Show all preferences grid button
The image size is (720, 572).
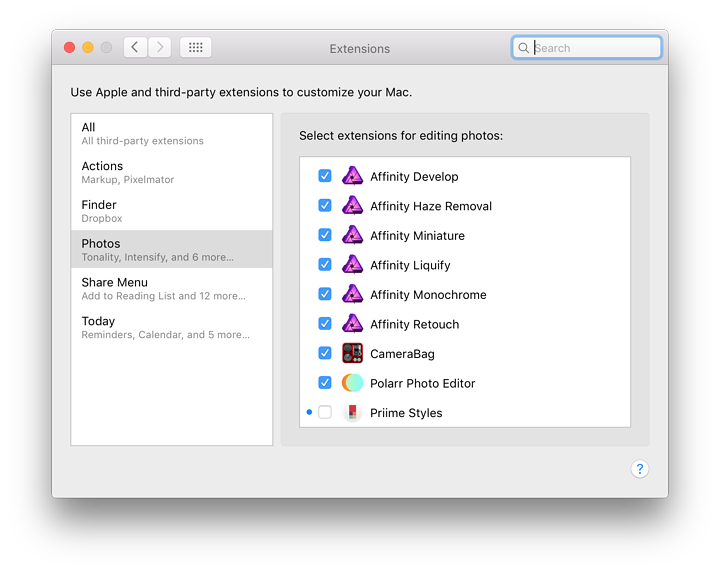pos(196,47)
